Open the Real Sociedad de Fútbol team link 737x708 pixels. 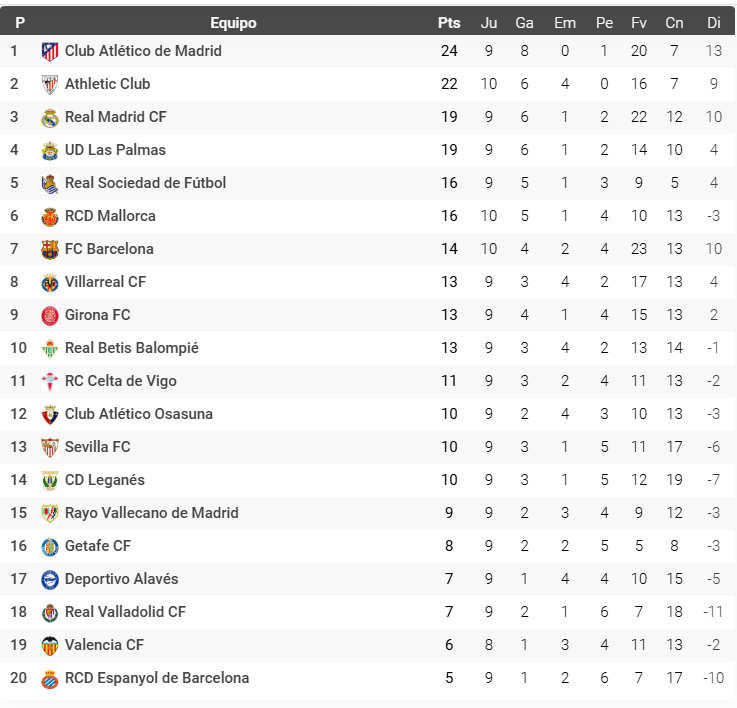[x=145, y=183]
